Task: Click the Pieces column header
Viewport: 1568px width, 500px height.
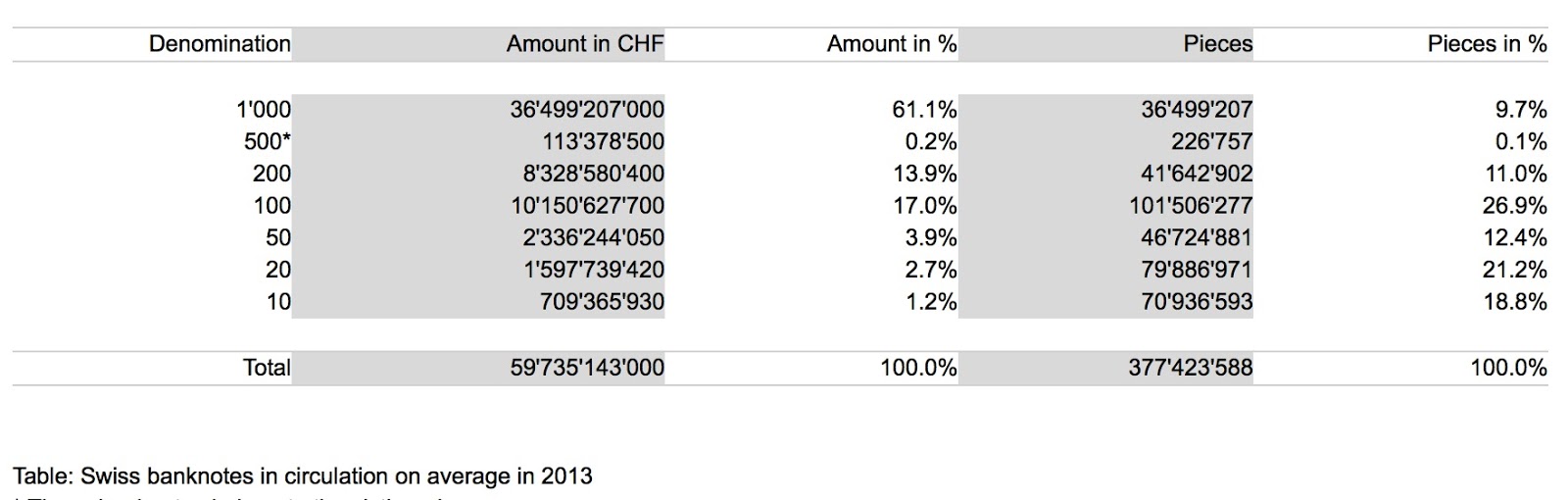Action: 1217,44
